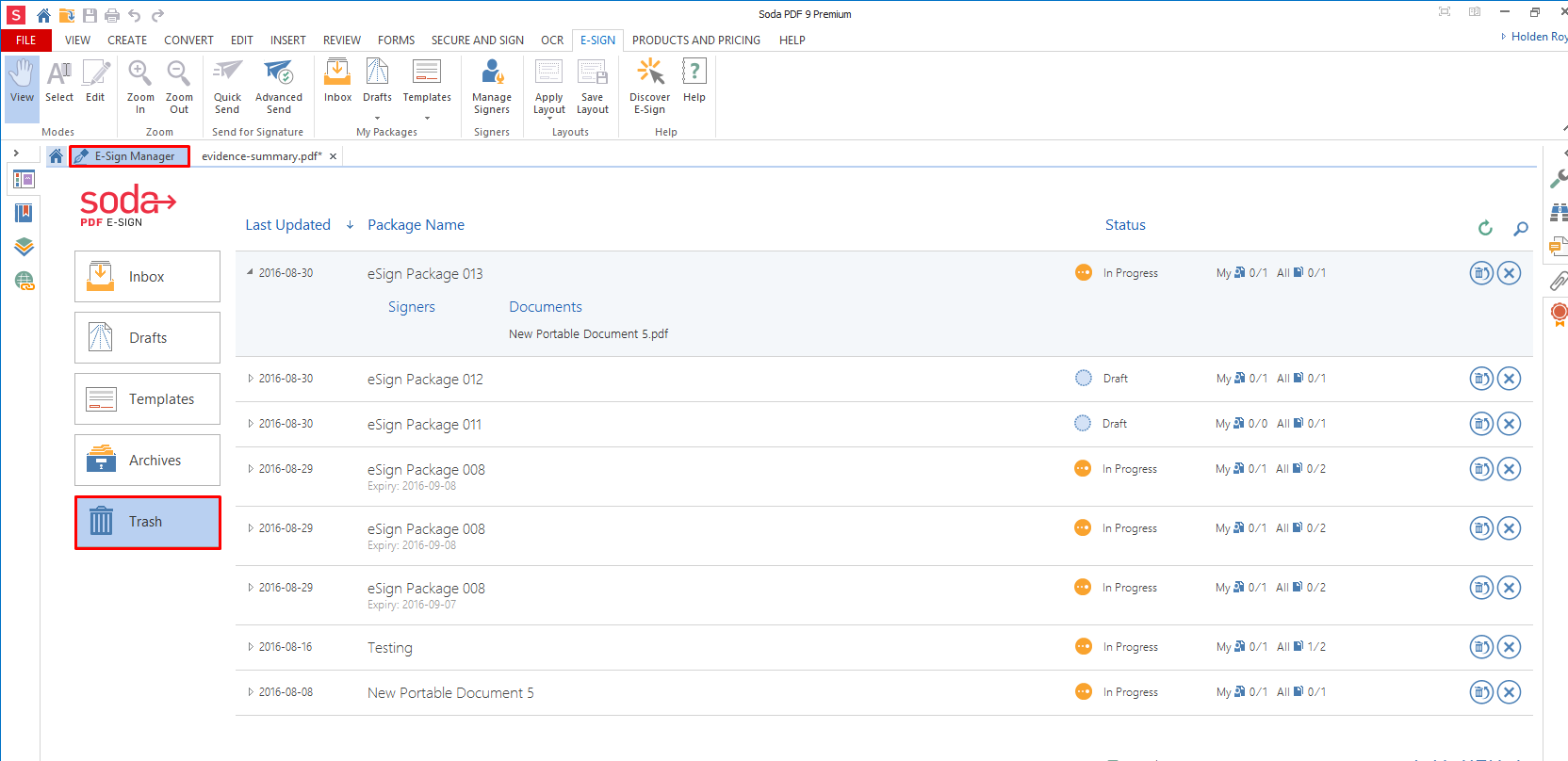
Task: Switch to the E-Sign Manager tab
Action: pyautogui.click(x=129, y=156)
